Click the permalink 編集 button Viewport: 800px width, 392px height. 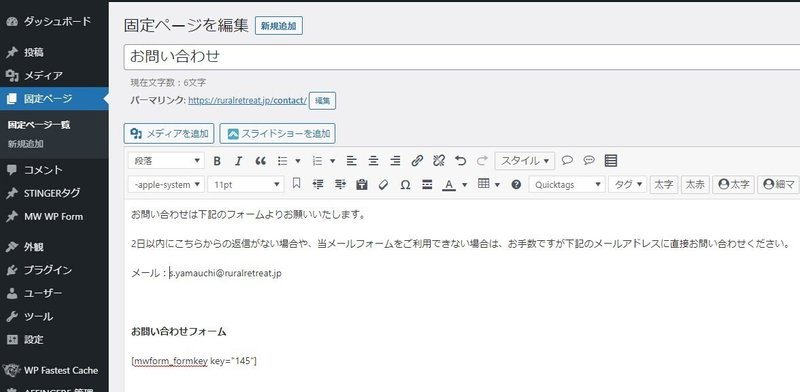pos(322,101)
